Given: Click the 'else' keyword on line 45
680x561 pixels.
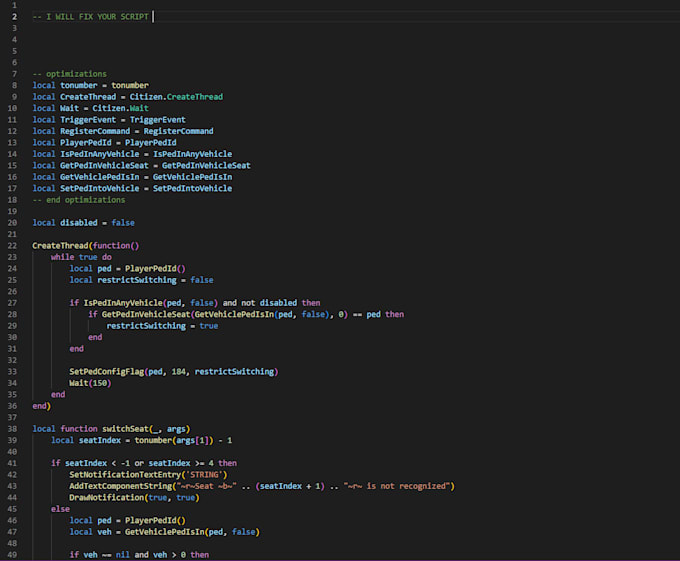Looking at the screenshot, I should click(60, 509).
